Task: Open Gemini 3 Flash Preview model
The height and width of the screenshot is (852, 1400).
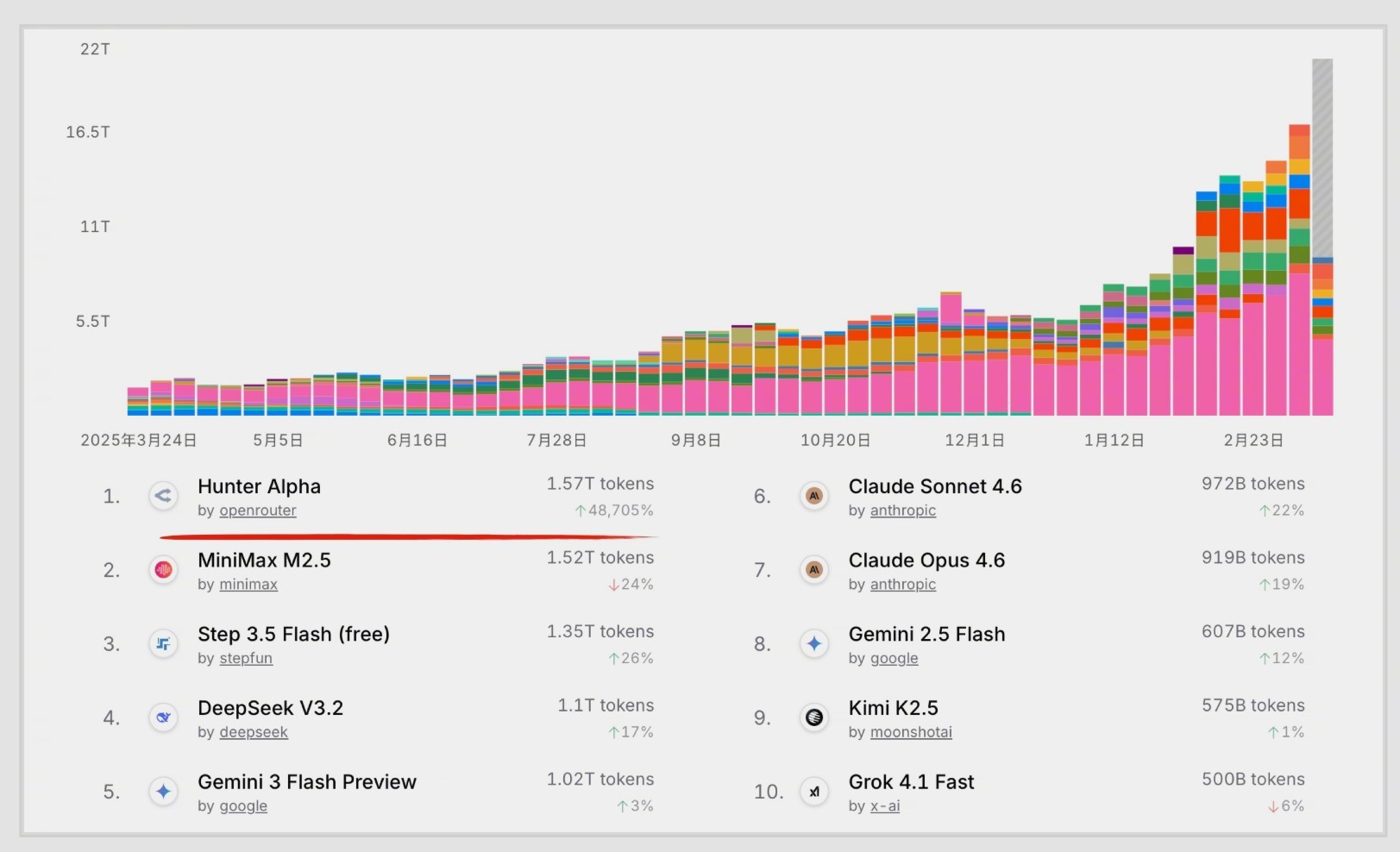Action: click(307, 782)
